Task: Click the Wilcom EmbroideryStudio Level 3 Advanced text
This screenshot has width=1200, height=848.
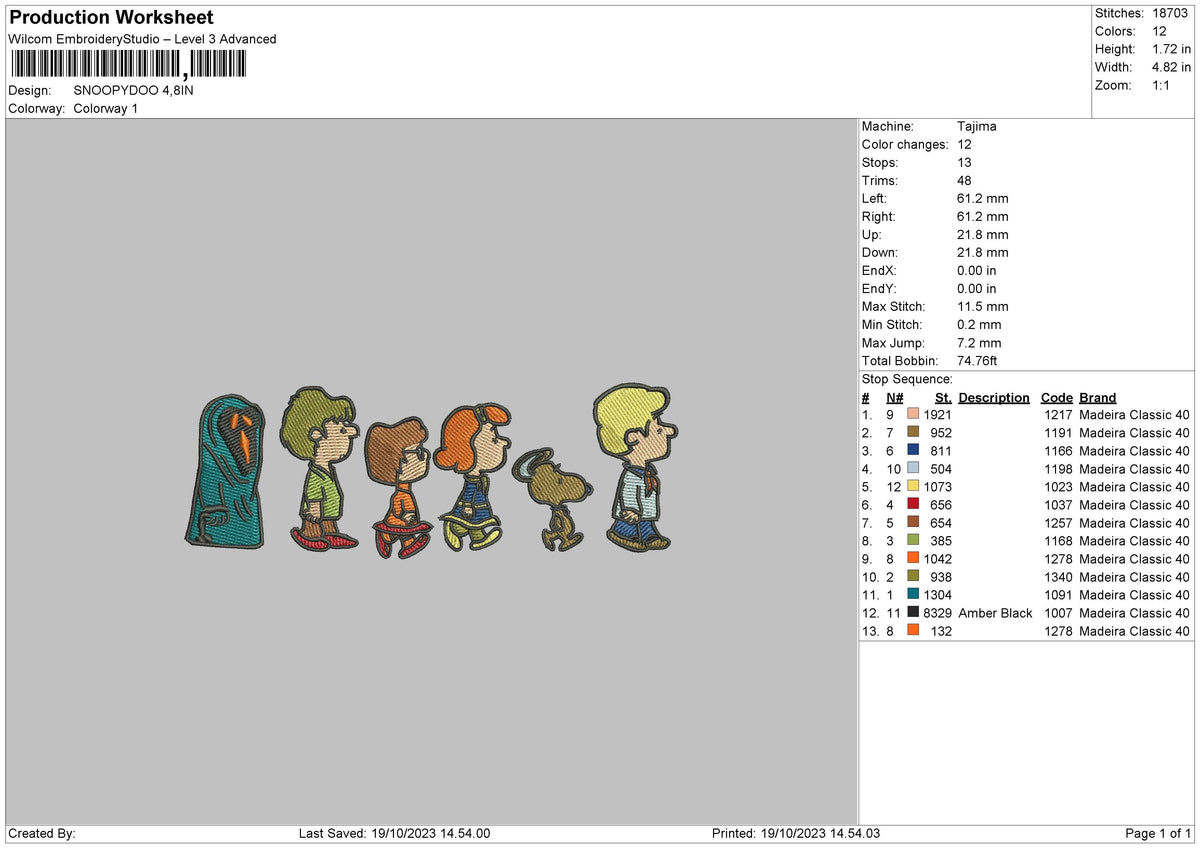Action: (142, 39)
